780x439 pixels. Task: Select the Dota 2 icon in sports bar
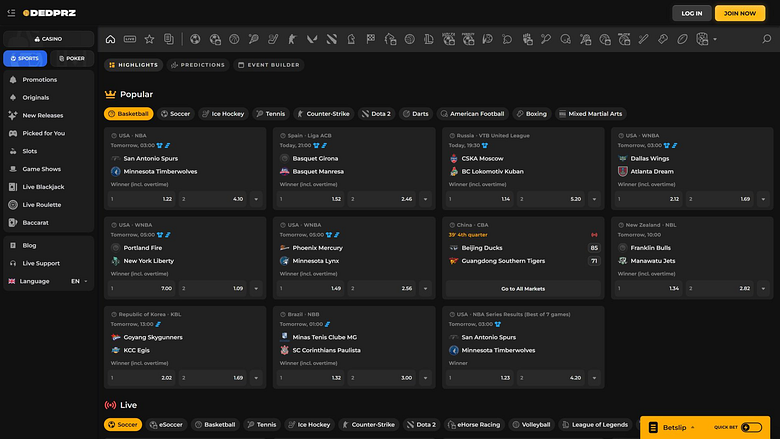tap(332, 39)
